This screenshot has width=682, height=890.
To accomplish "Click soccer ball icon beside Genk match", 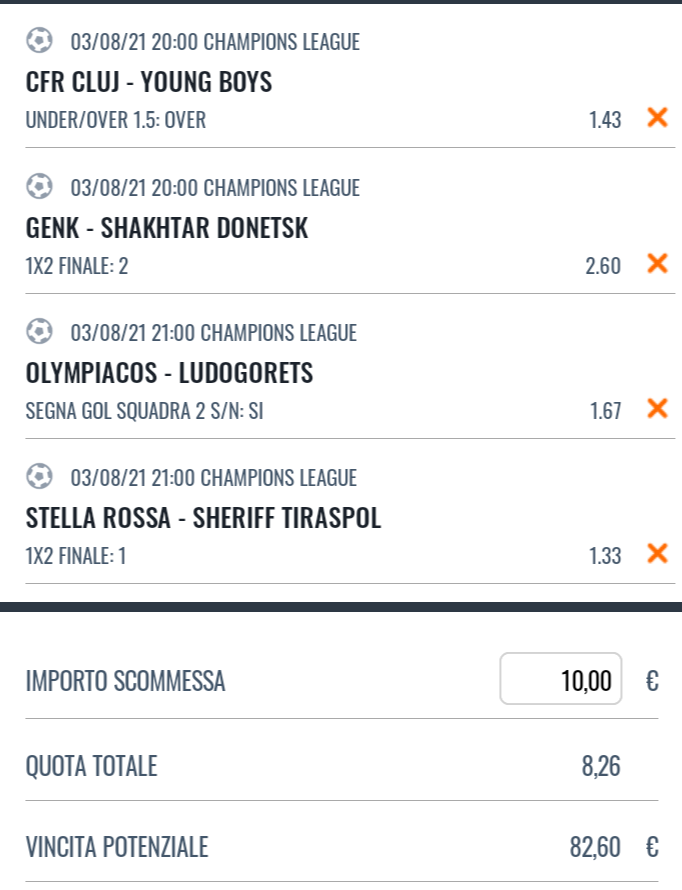I will pos(40,186).
